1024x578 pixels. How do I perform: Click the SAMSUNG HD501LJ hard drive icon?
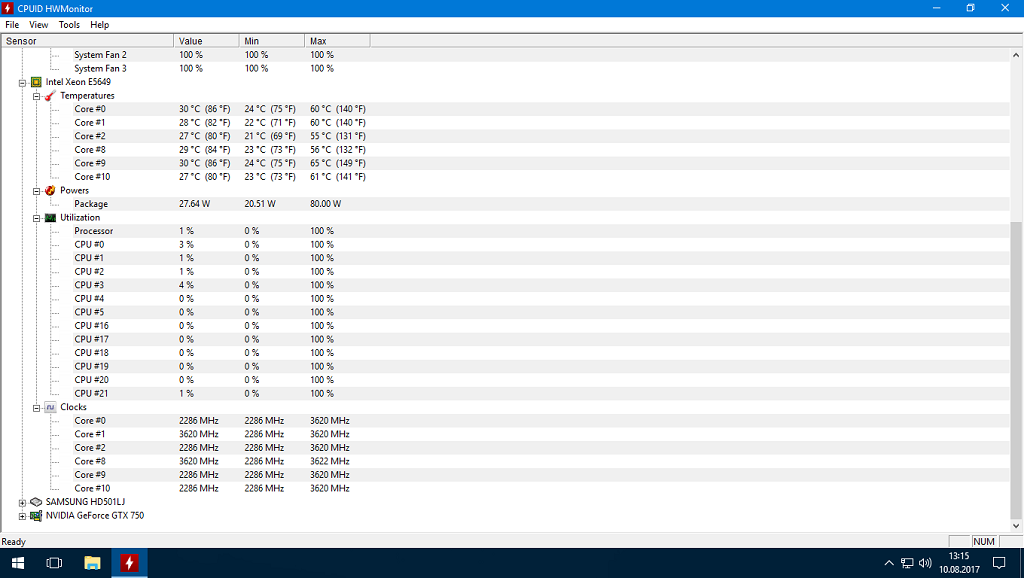coord(36,502)
